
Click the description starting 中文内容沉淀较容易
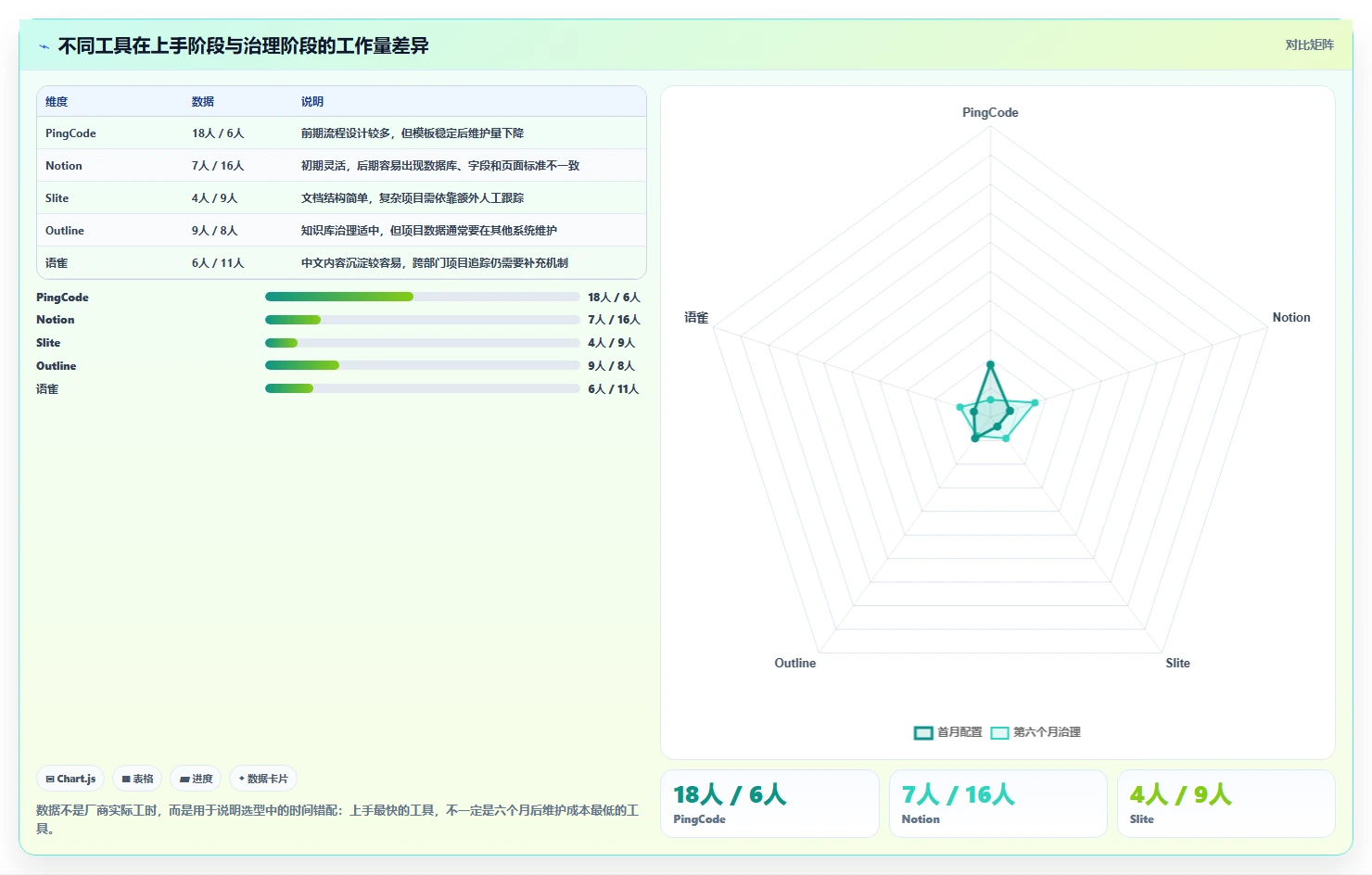[x=435, y=263]
